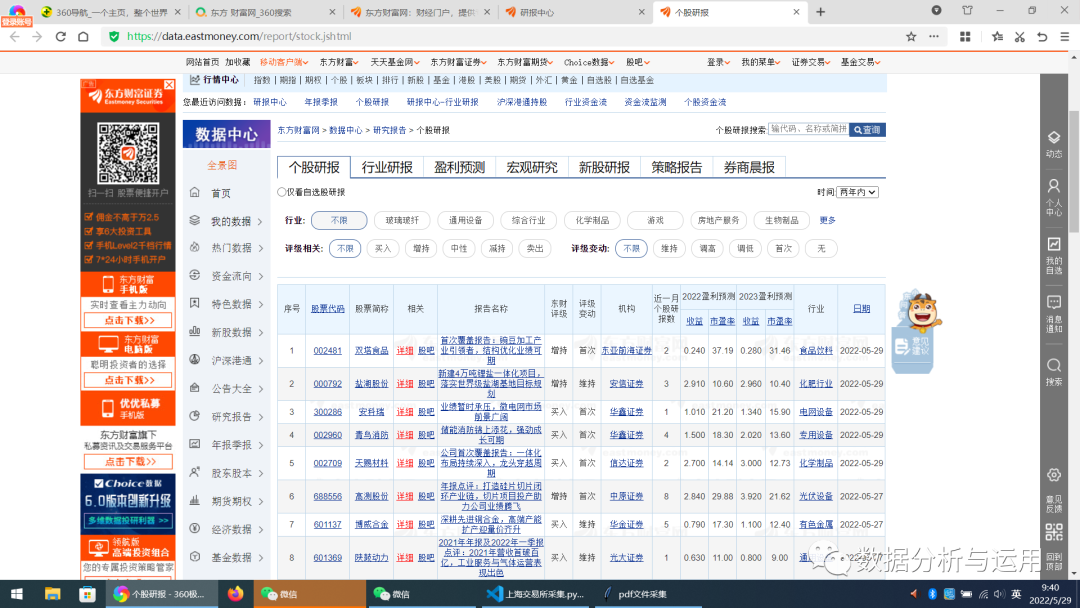Open 盐湖股份 stock name link
This screenshot has width=1080, height=608.
coord(372,384)
